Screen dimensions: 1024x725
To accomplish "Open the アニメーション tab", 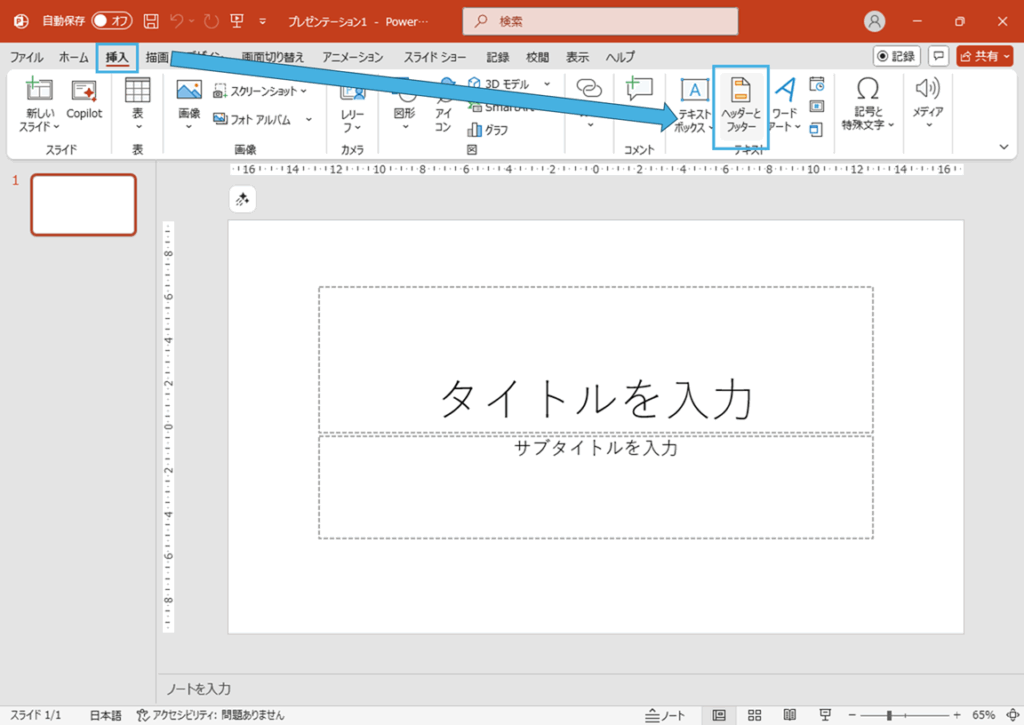I will point(352,57).
